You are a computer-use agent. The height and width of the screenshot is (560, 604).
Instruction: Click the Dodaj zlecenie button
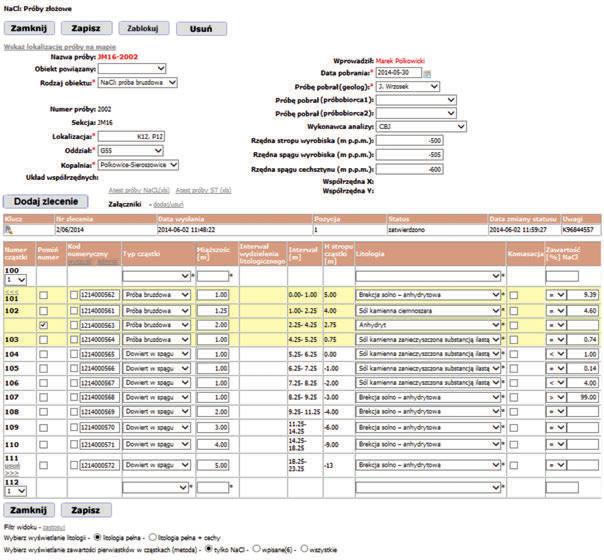coord(46,201)
